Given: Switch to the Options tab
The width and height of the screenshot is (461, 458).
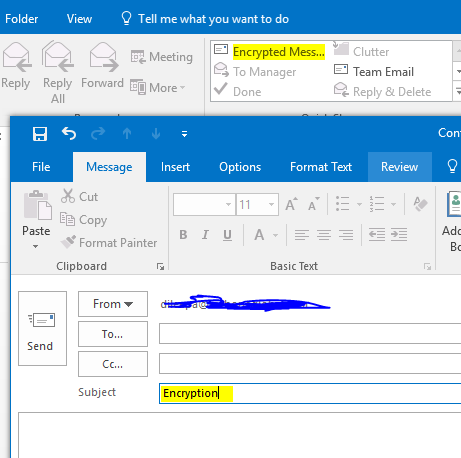Looking at the screenshot, I should (240, 167).
